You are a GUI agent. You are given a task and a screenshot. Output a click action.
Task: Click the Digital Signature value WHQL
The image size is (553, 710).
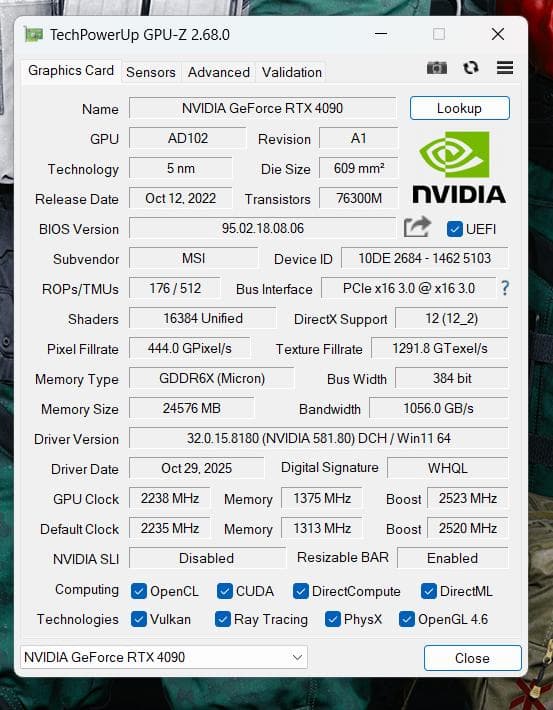(x=448, y=468)
